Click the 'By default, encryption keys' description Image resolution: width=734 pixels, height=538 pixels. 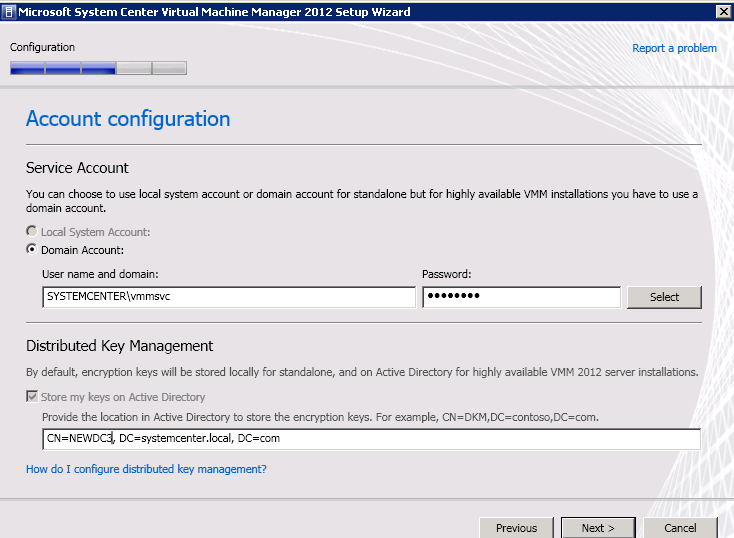coord(362,372)
